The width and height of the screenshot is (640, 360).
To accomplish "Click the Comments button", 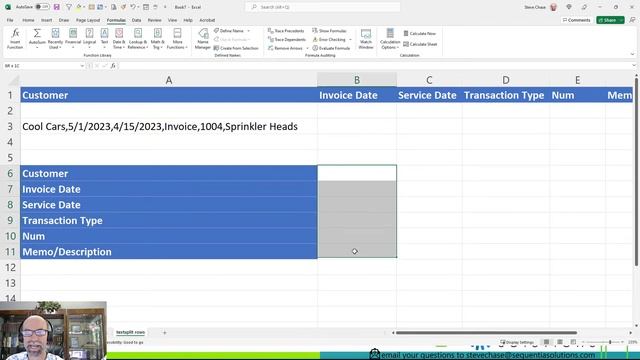I will (x=576, y=20).
